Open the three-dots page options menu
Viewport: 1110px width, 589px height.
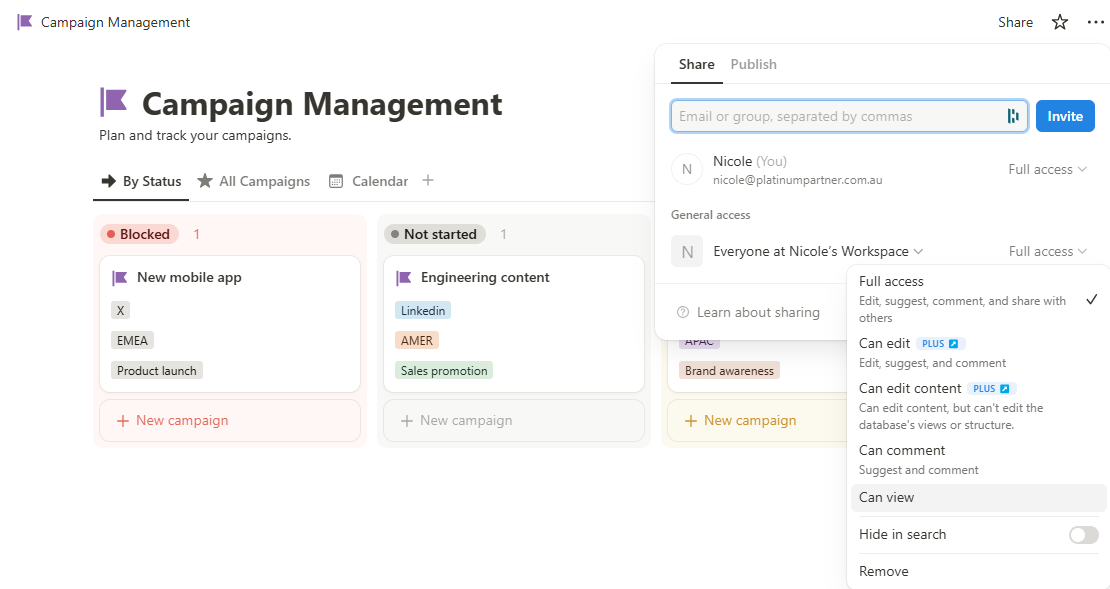pos(1095,22)
